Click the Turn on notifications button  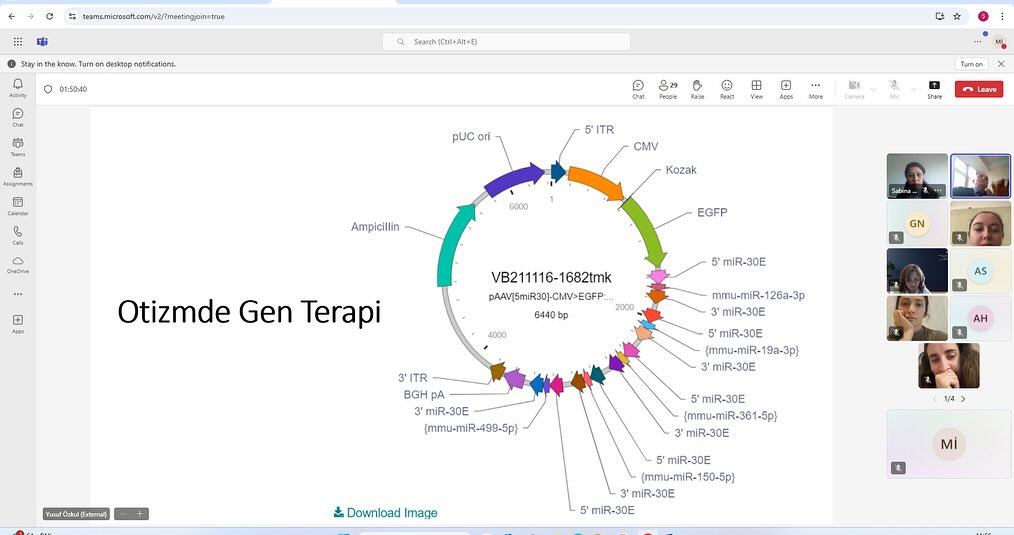(971, 64)
